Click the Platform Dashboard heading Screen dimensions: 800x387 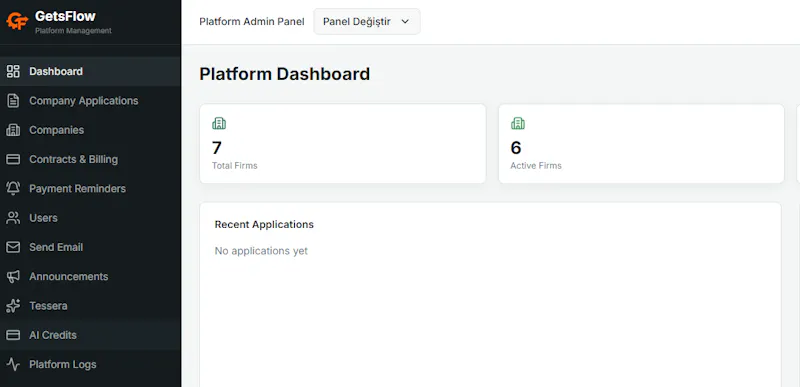[x=285, y=74]
